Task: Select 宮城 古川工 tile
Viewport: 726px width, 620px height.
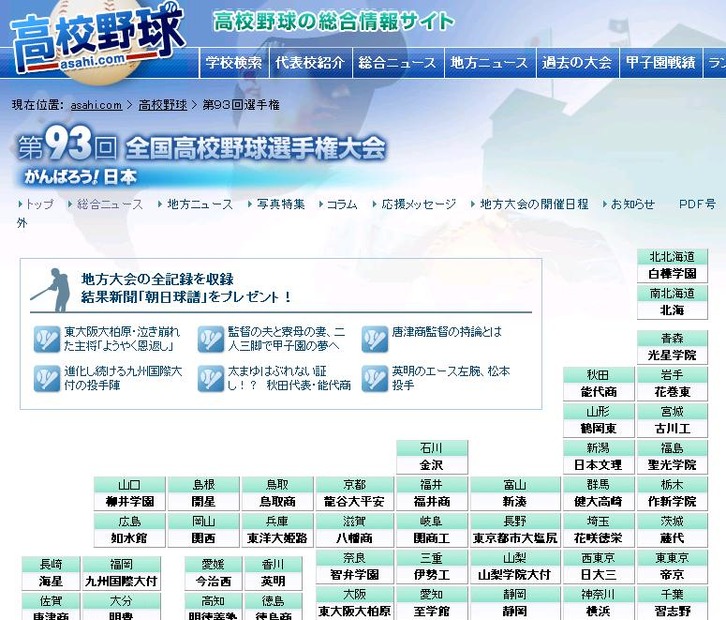Action: click(672, 420)
